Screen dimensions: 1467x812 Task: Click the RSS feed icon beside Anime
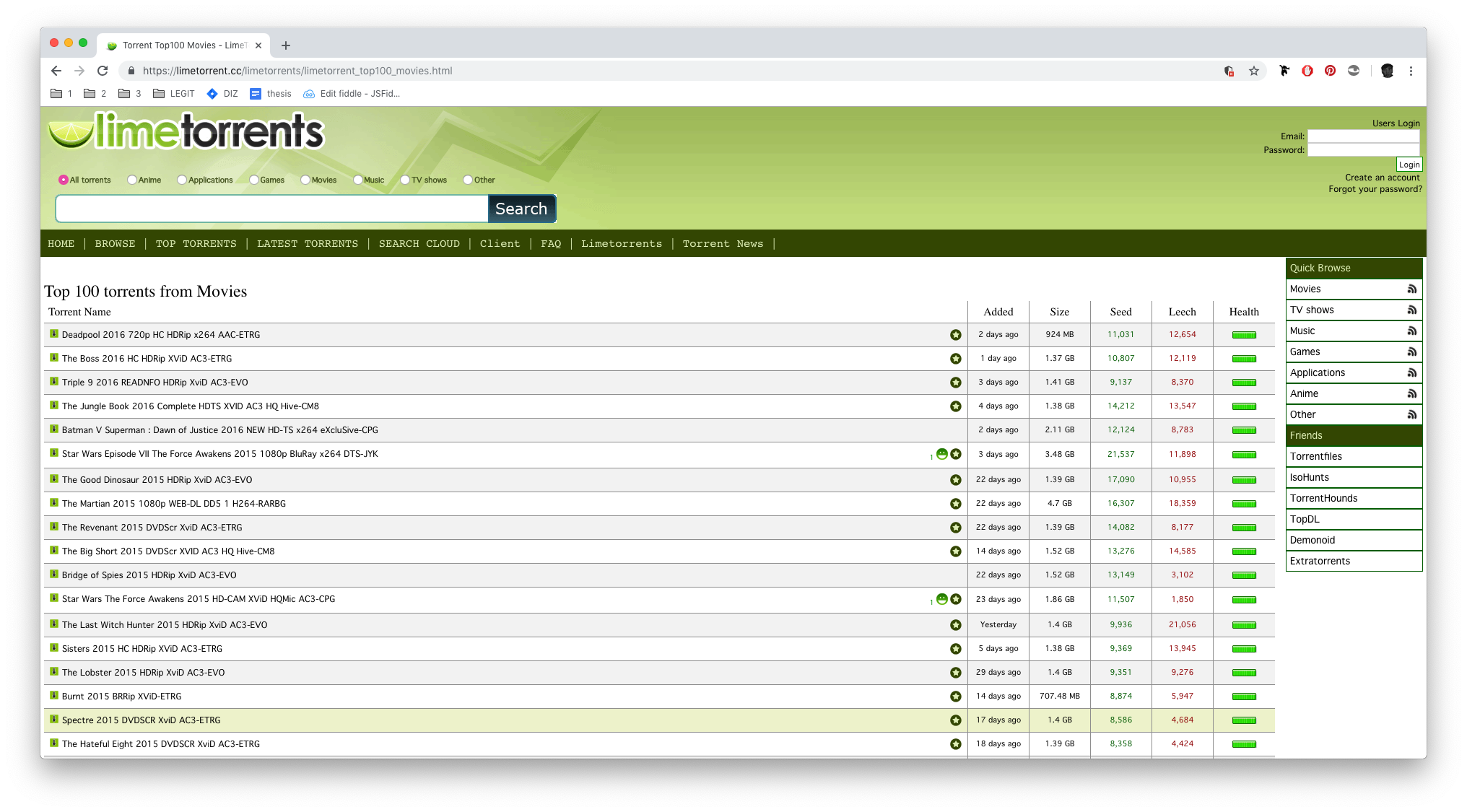tap(1411, 393)
